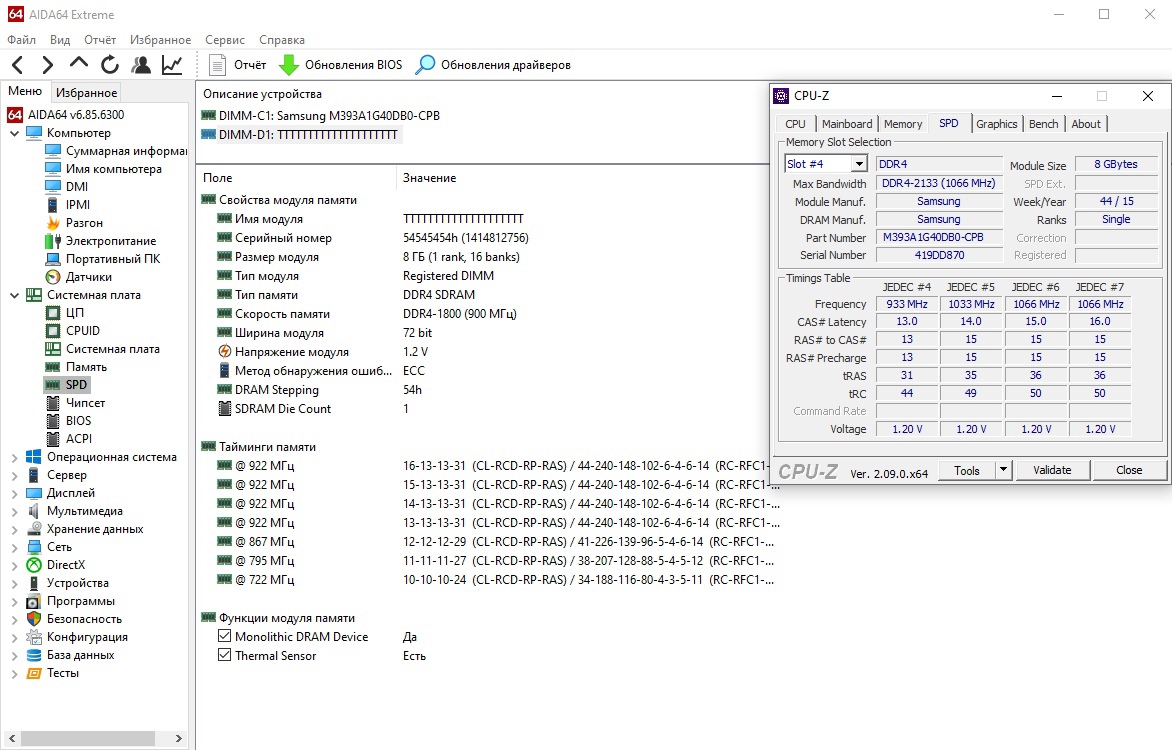Viewport: 1172px width, 750px height.
Task: Click the Tools button in CPU-Z
Action: point(966,470)
